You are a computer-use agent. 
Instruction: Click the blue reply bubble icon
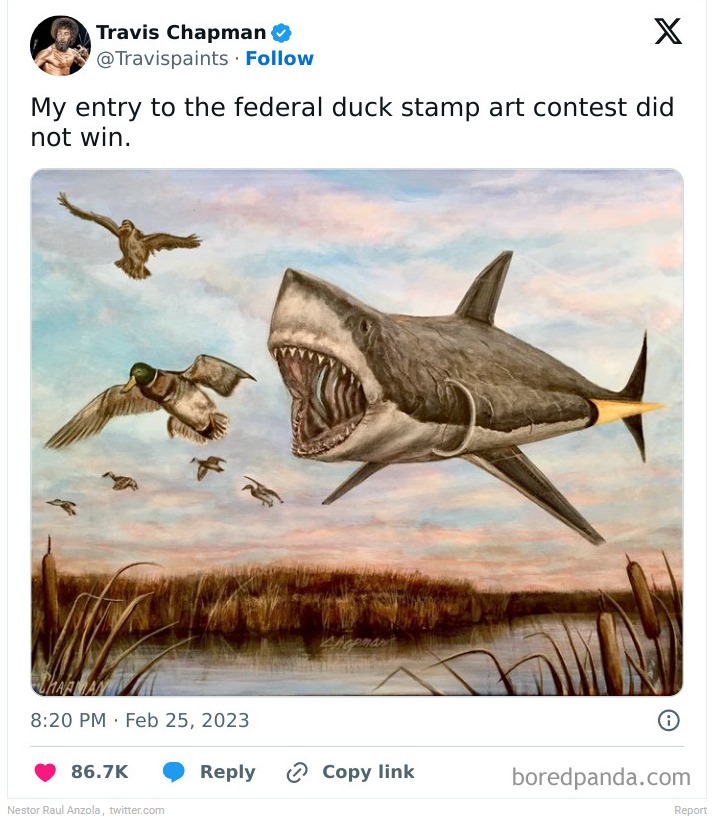pos(174,772)
